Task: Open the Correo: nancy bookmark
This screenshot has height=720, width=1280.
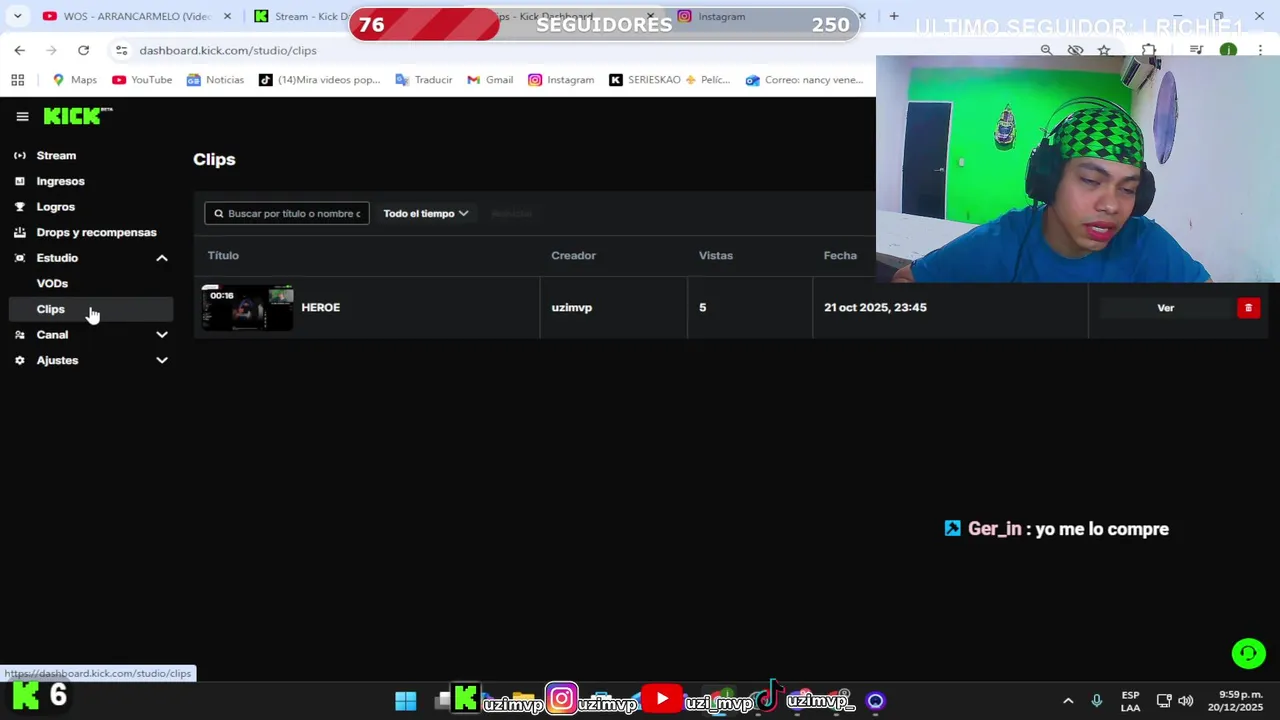Action: tap(805, 80)
